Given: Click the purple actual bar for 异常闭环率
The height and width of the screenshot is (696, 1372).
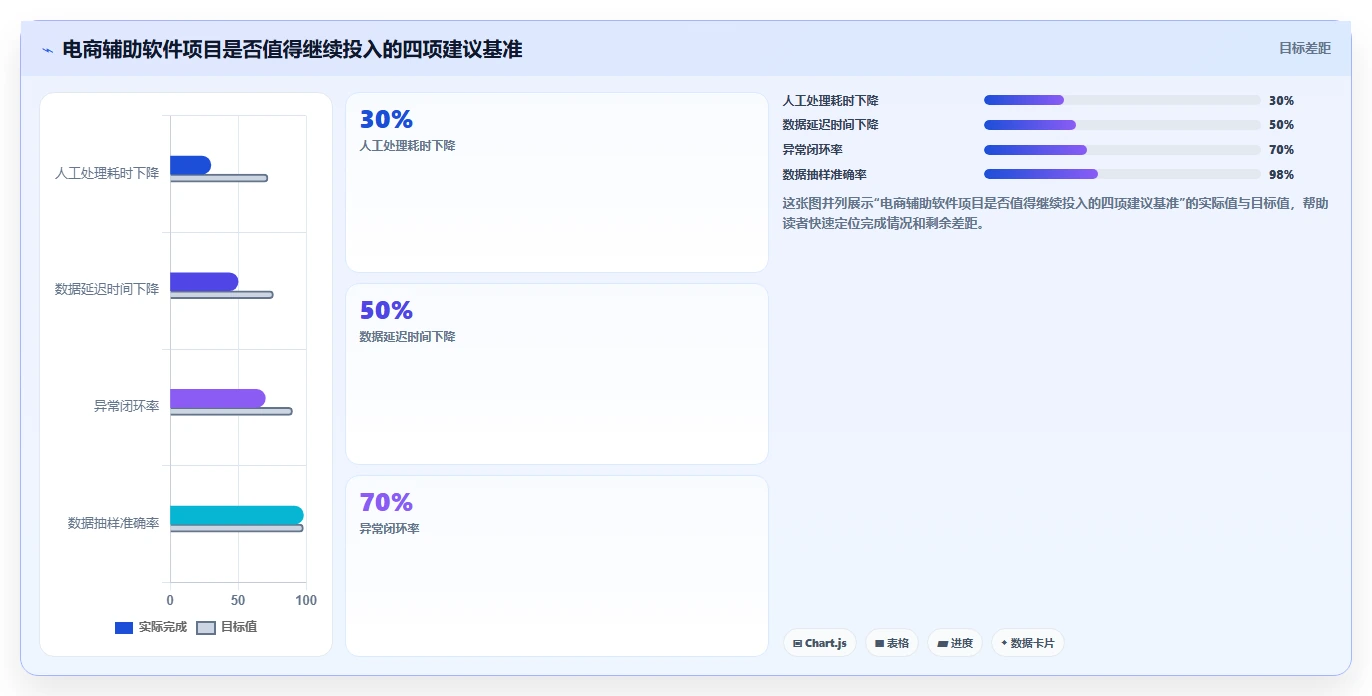Looking at the screenshot, I should (x=217, y=398).
